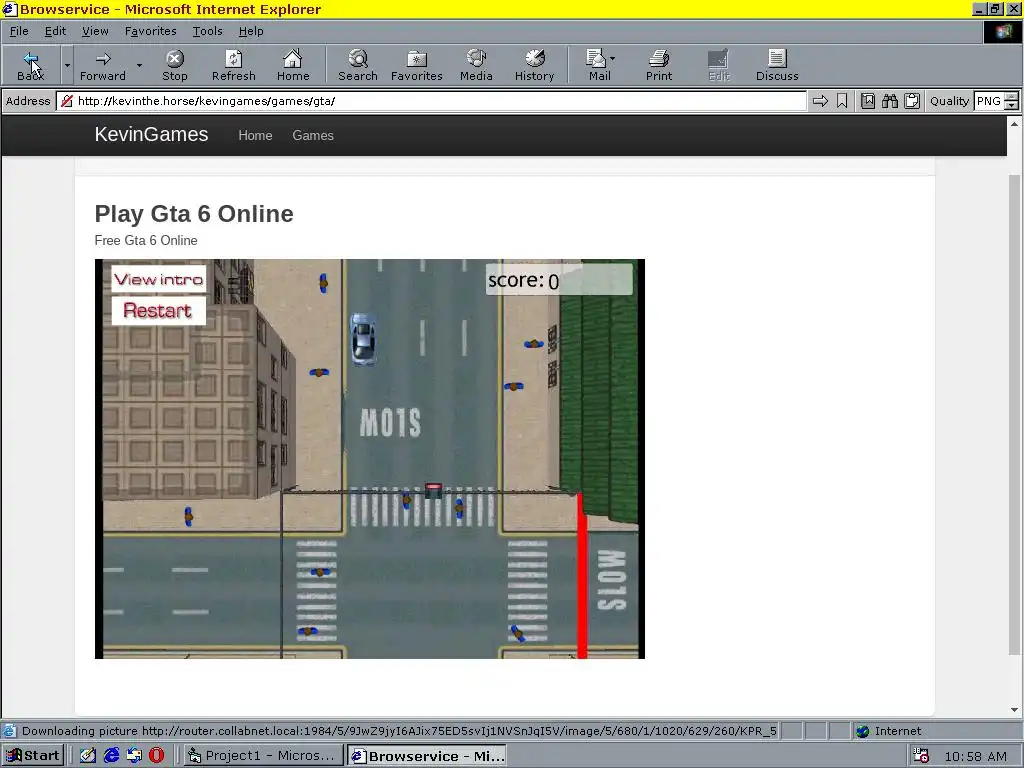Click the Go arrow next to address bar
The width and height of the screenshot is (1024, 768).
pyautogui.click(x=820, y=101)
